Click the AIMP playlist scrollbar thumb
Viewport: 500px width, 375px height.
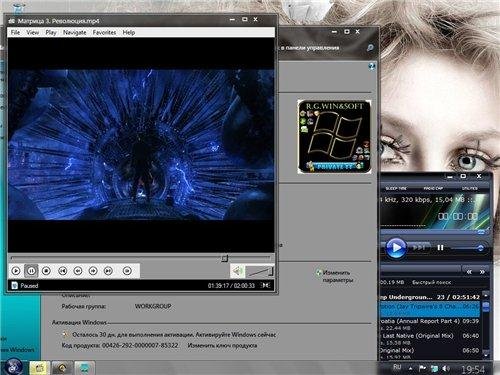click(x=486, y=307)
